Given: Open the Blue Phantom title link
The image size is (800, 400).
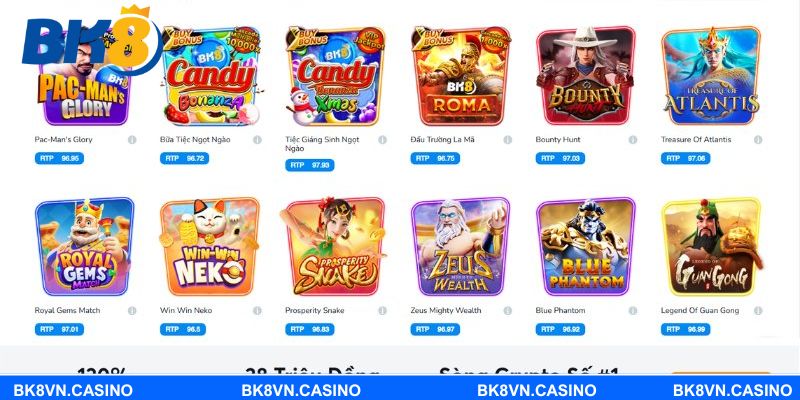Looking at the screenshot, I should tap(560, 311).
